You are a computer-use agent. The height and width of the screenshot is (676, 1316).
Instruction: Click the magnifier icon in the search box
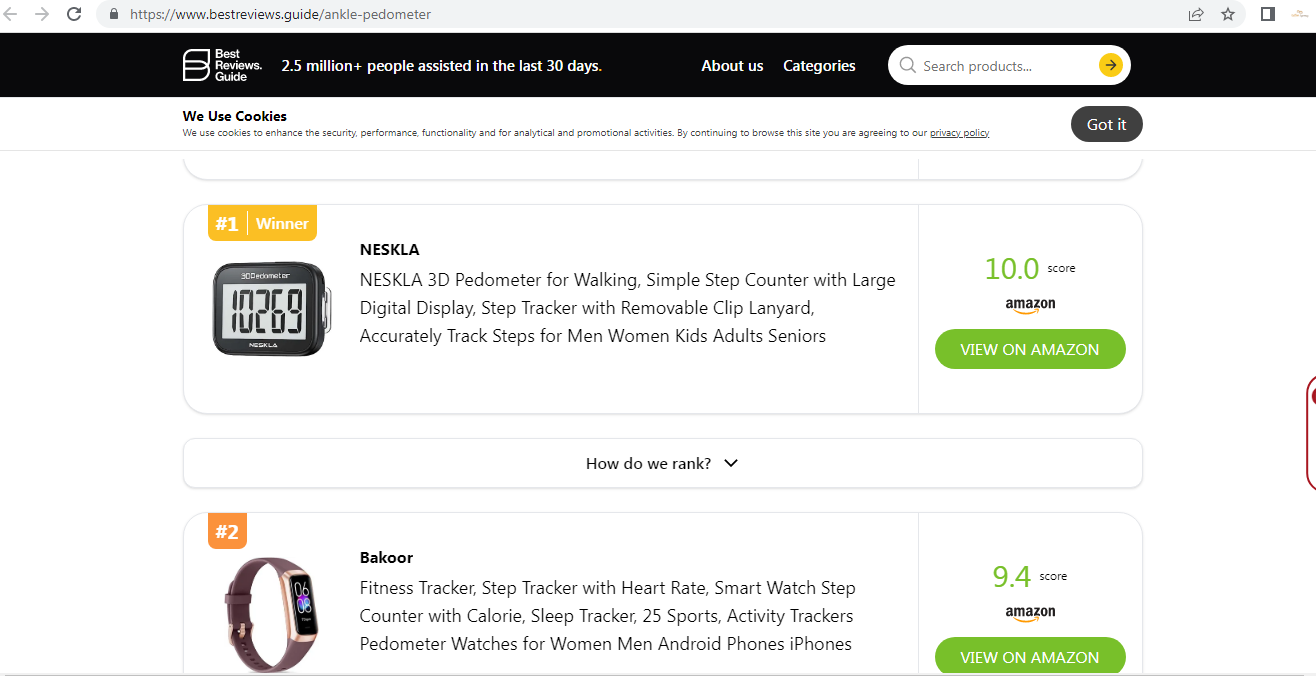click(x=908, y=65)
